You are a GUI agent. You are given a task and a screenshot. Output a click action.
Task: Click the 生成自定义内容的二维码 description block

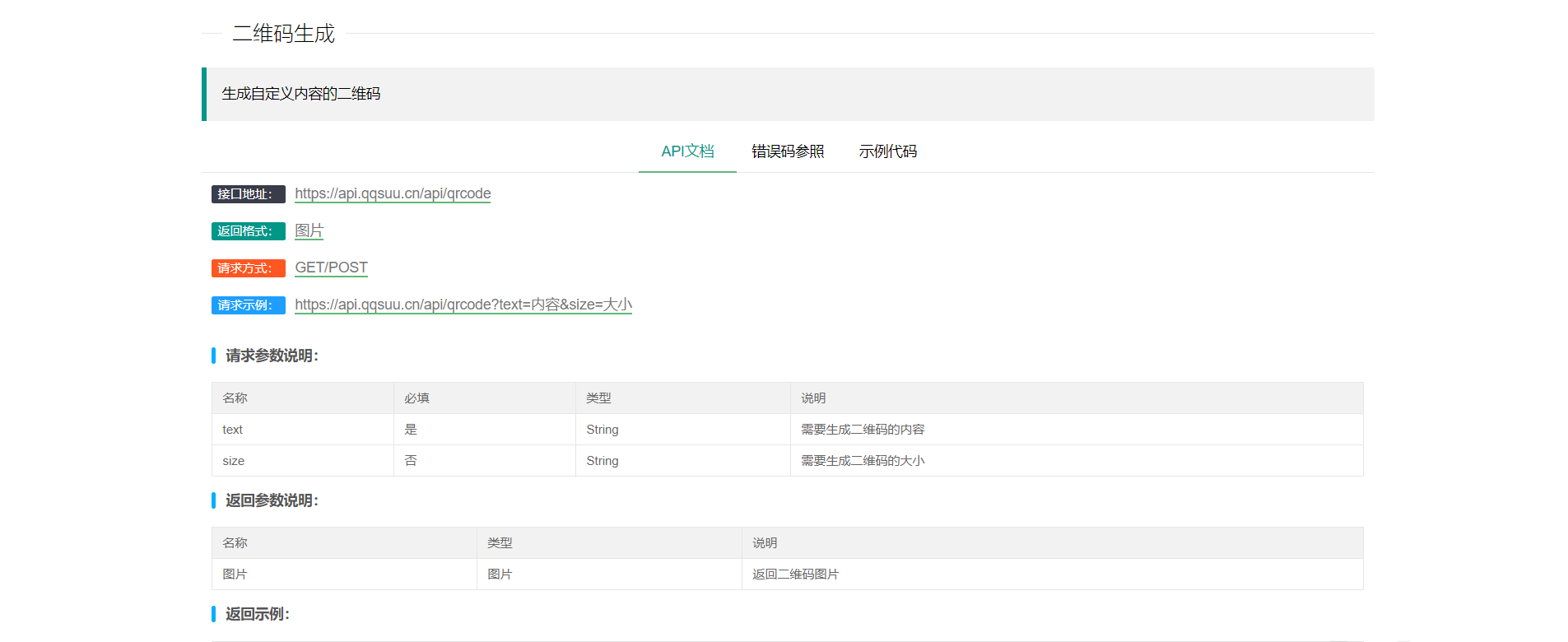(x=301, y=94)
